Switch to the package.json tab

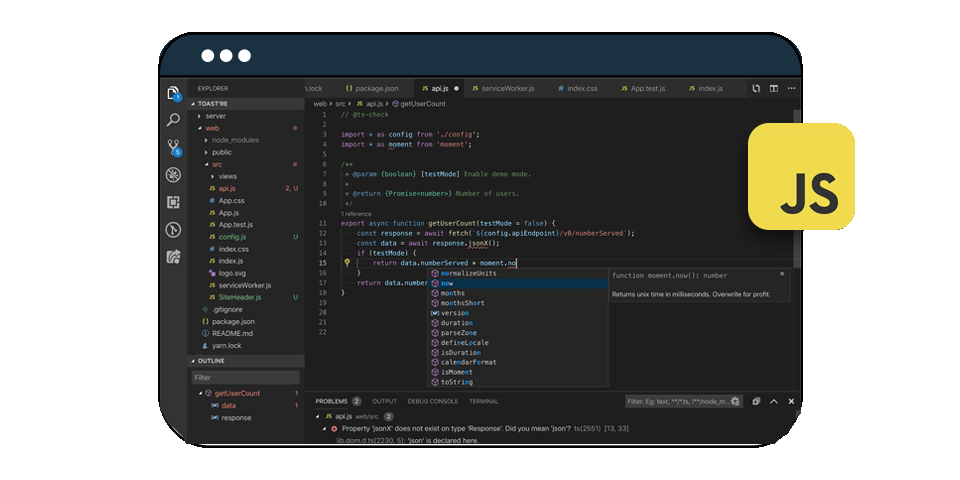click(372, 89)
